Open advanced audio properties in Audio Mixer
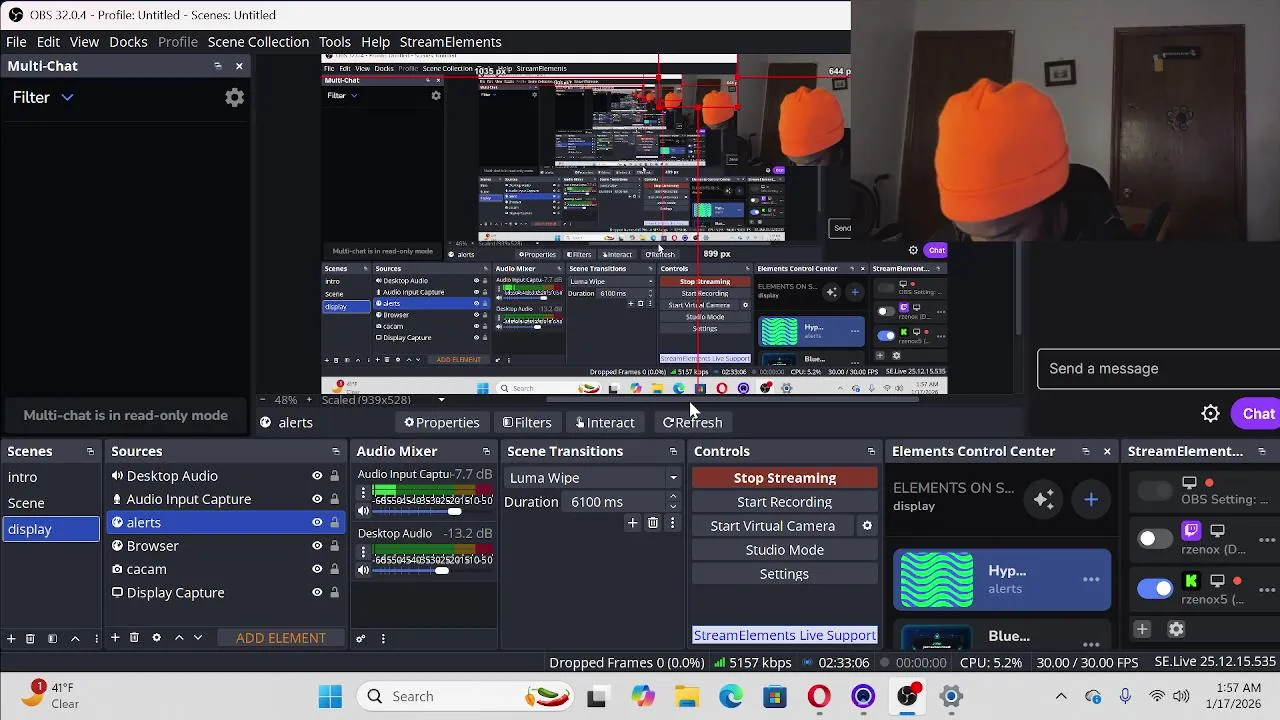Screen dimensions: 1280x720 (x=361, y=638)
